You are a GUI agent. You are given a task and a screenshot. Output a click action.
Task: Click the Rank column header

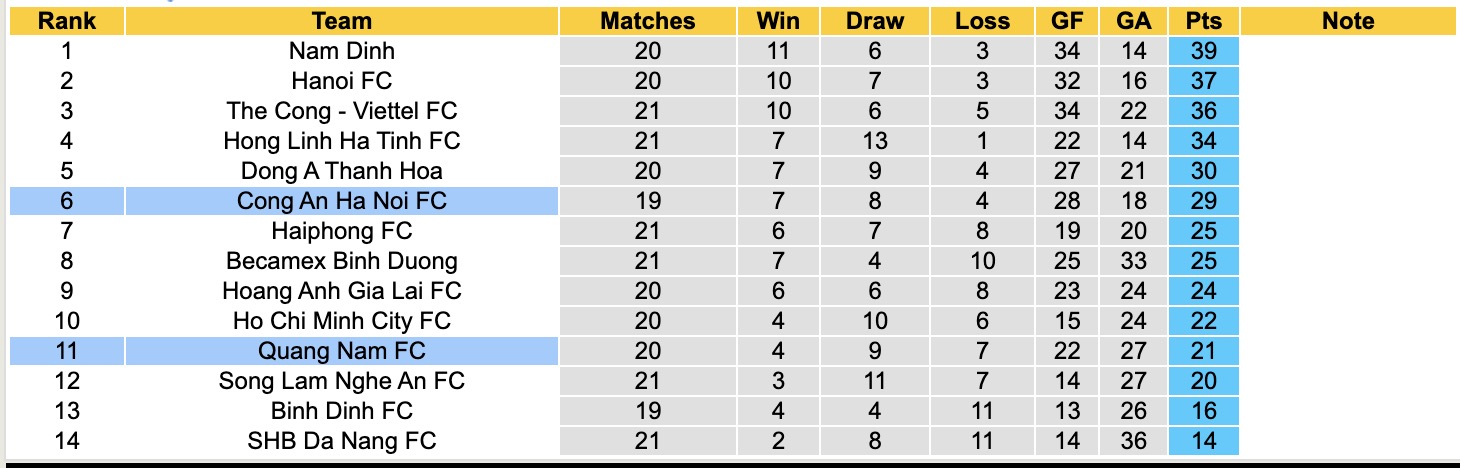[x=66, y=21]
